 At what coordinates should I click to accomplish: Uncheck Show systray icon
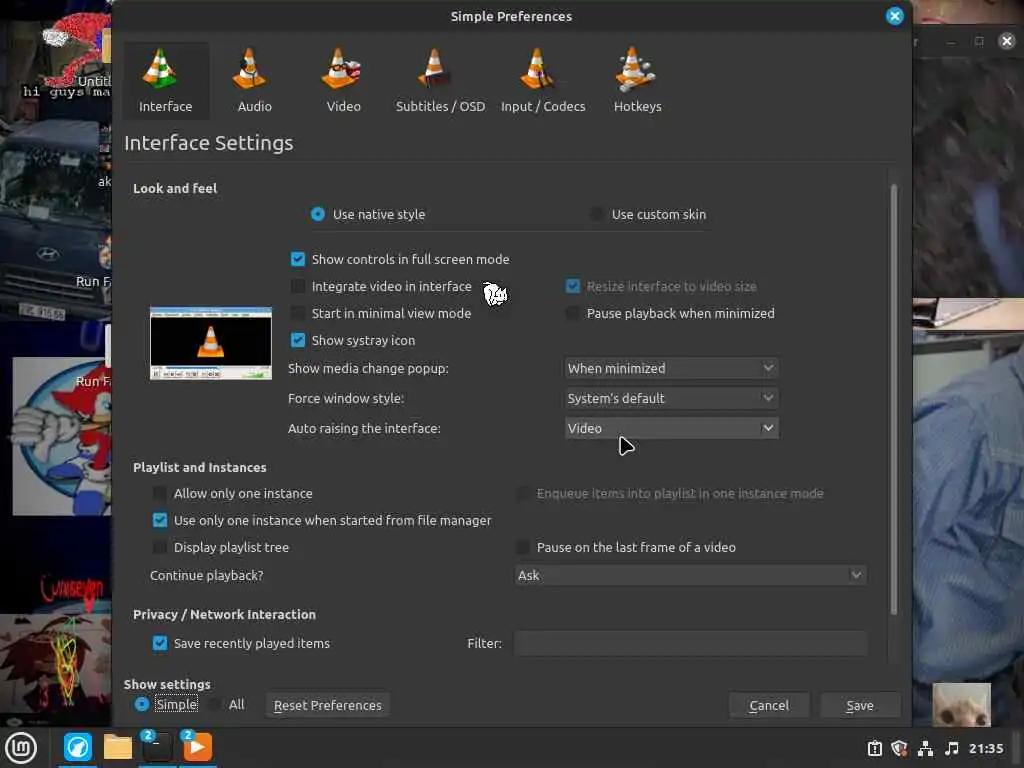(x=298, y=340)
